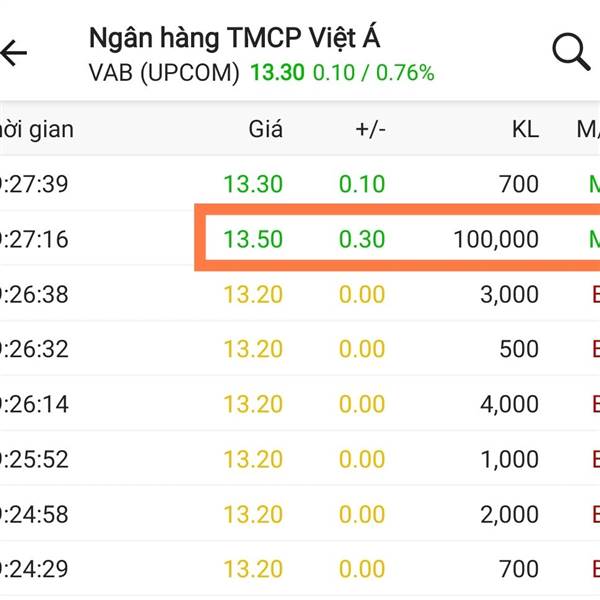The width and height of the screenshot is (600, 600).
Task: Tap price 13.20 in the :24:58 row
Action: (253, 515)
